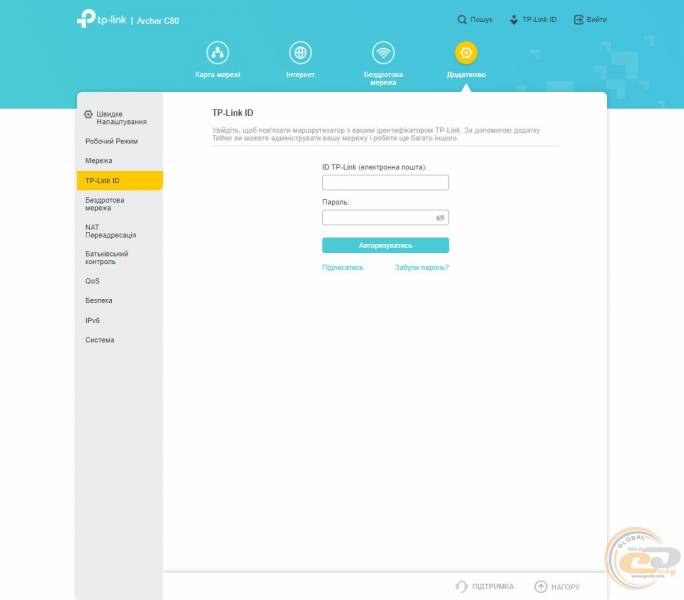
Task: Click the Швидке Налаштування gear icon
Action: point(88,114)
